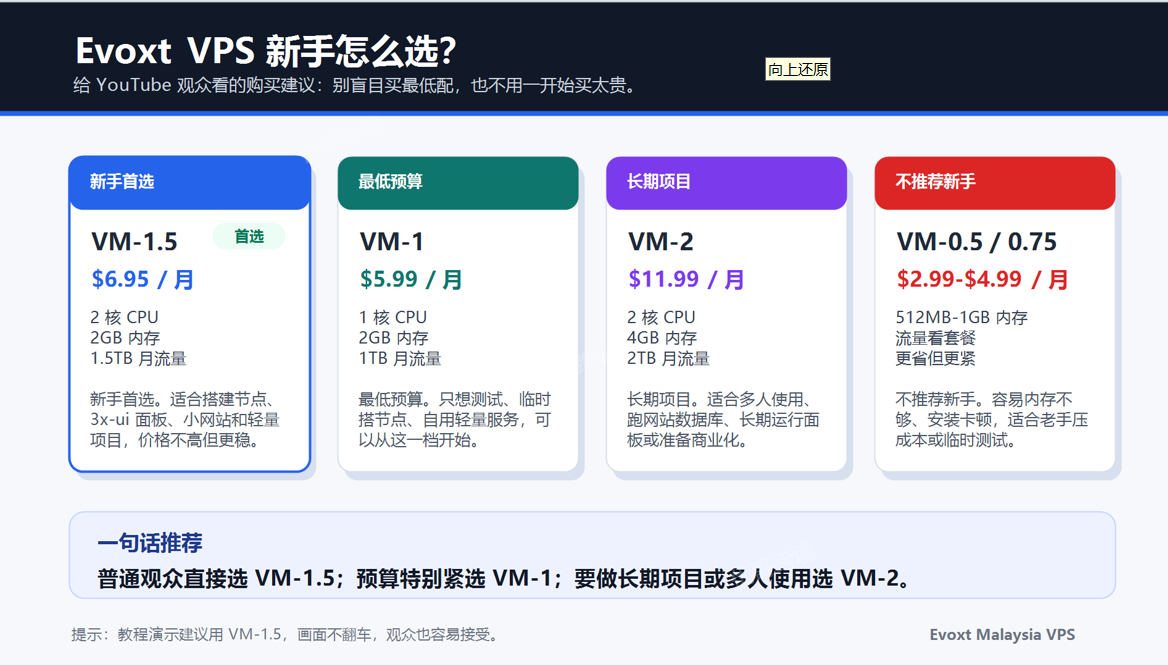1168x665 pixels.
Task: Click the "更省但更紧" line
Action: coord(936,358)
